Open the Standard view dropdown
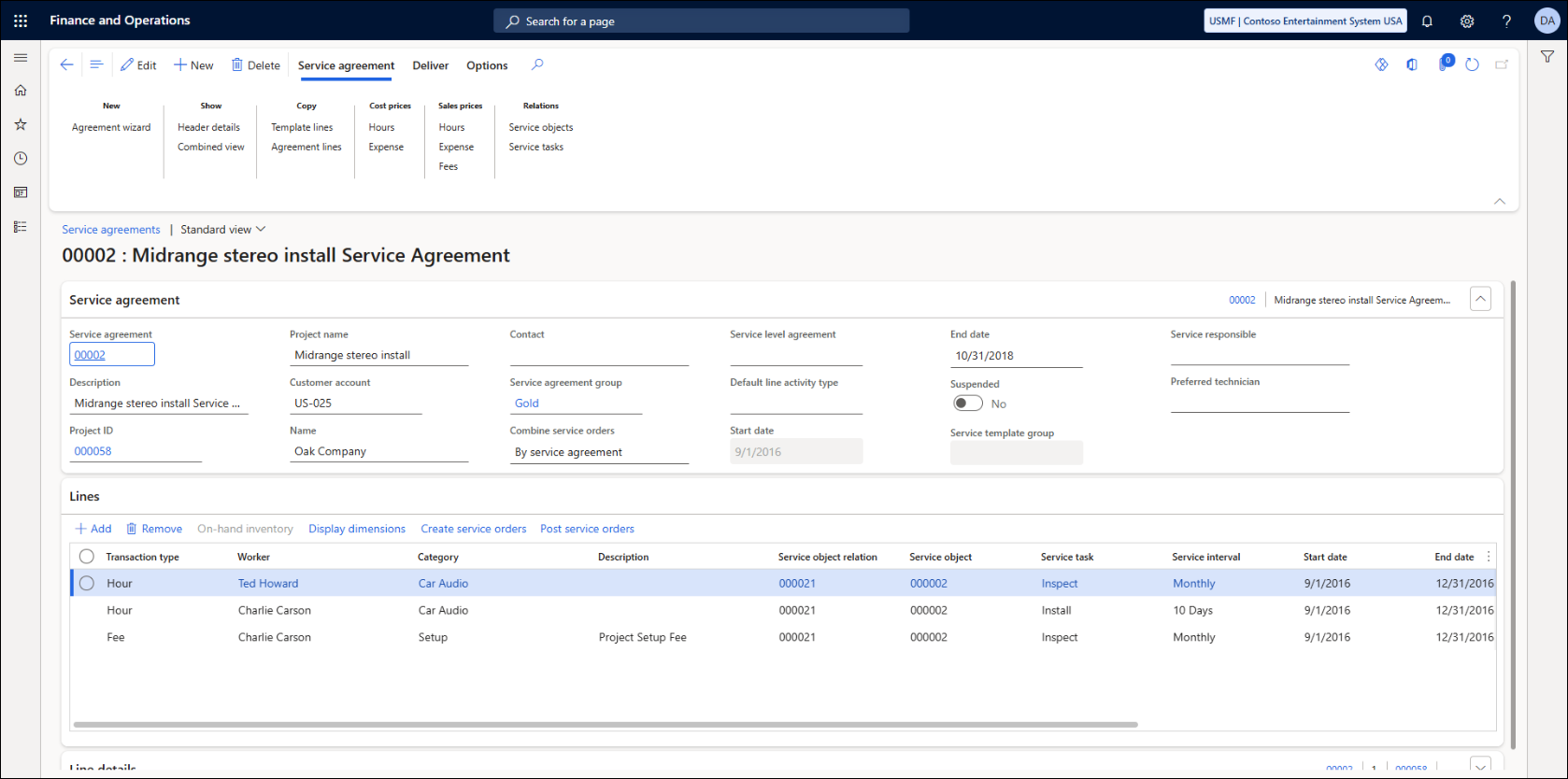Viewport: 1568px width, 779px height. click(223, 230)
